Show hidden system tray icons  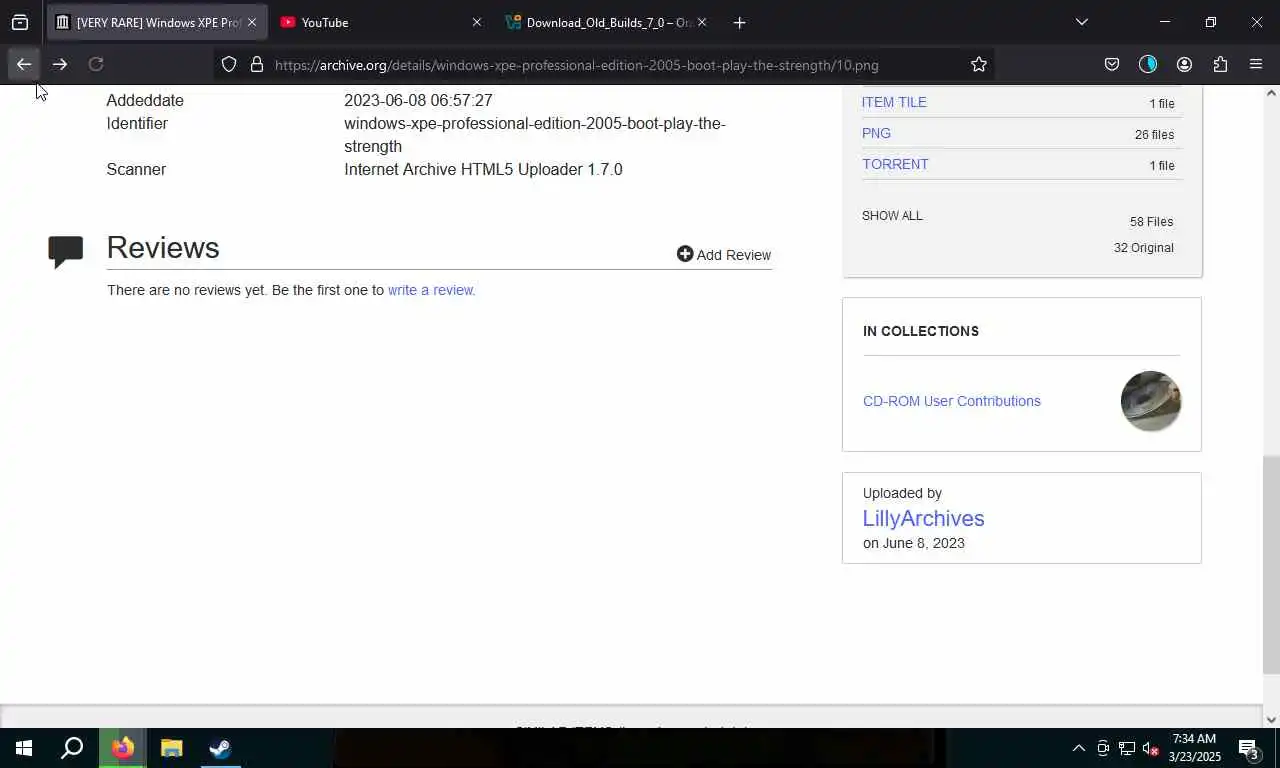1078,748
